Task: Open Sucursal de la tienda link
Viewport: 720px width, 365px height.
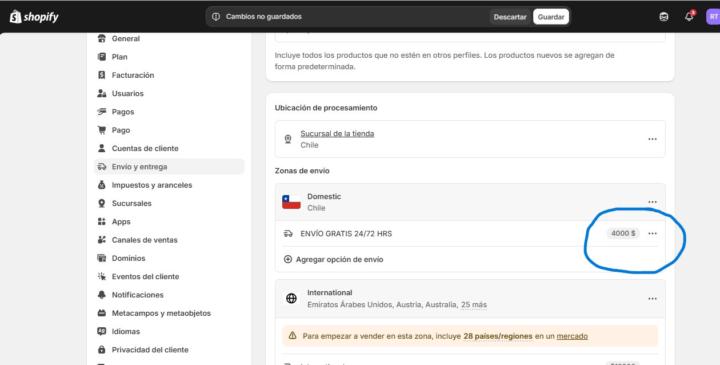Action: pos(337,134)
